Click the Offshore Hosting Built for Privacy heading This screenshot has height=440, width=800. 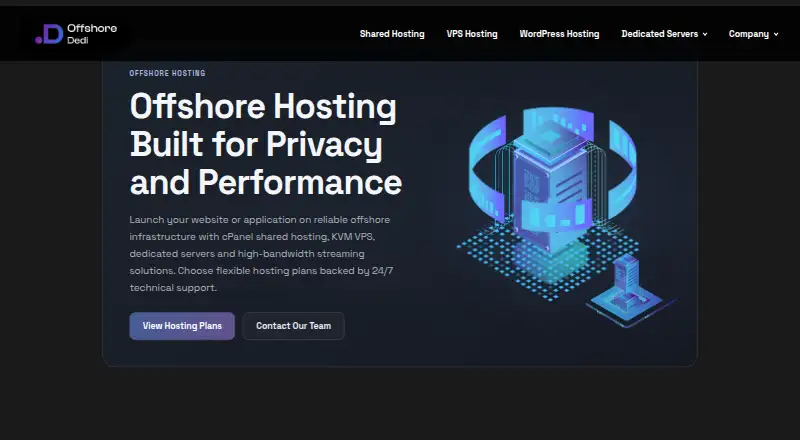coord(266,144)
